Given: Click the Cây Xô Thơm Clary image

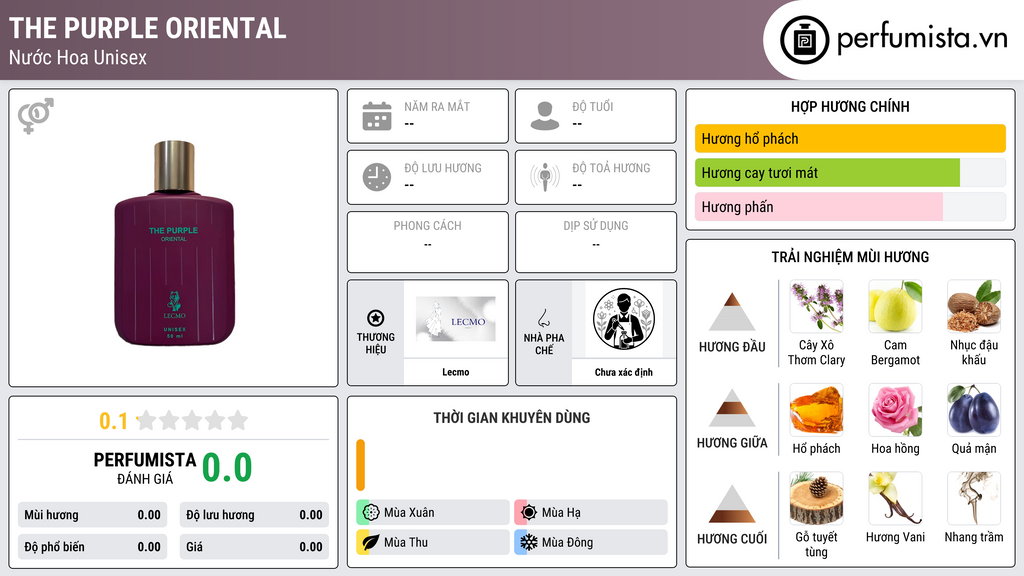Looking at the screenshot, I should tap(816, 306).
